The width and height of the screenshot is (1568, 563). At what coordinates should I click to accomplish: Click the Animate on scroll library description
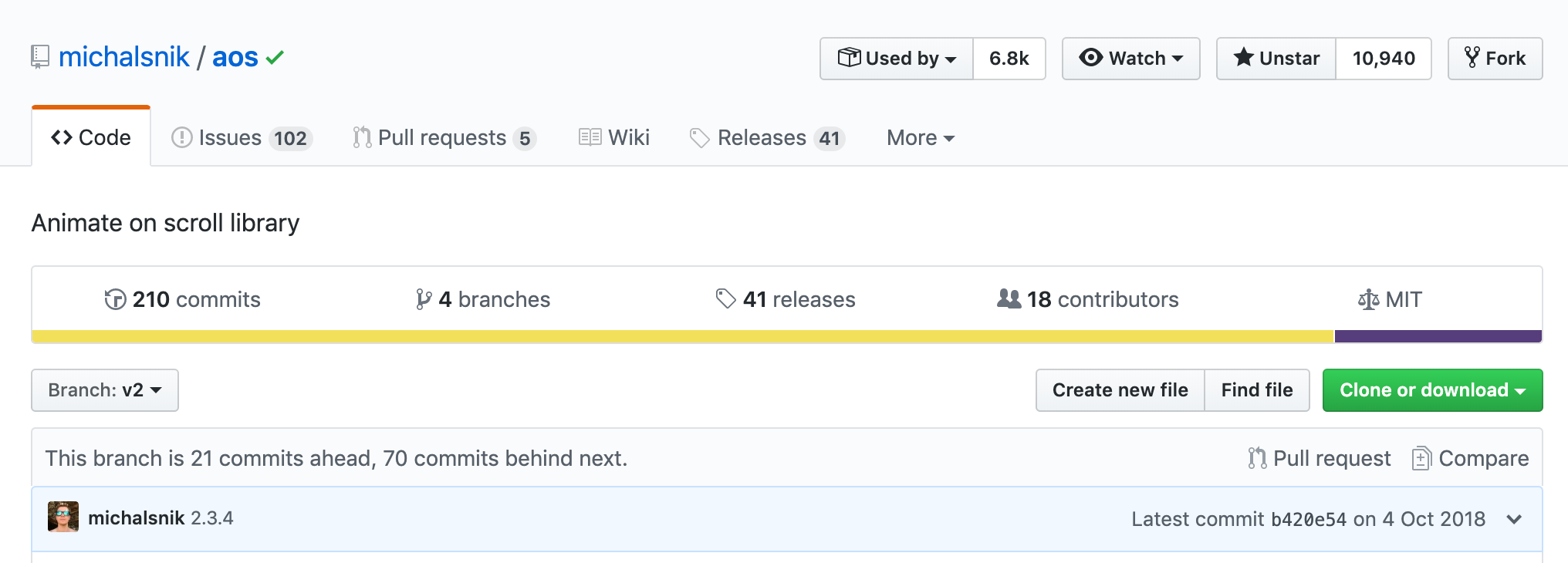pyautogui.click(x=165, y=223)
